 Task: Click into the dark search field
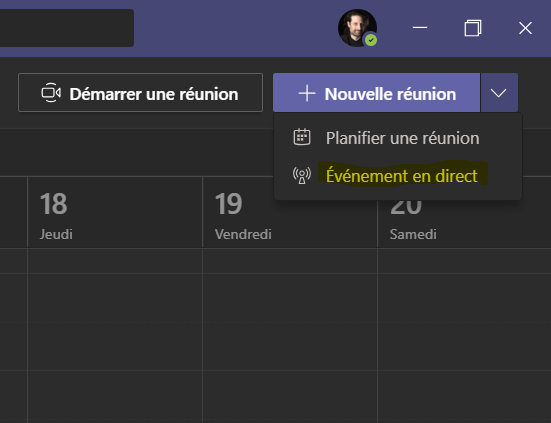pos(67,28)
